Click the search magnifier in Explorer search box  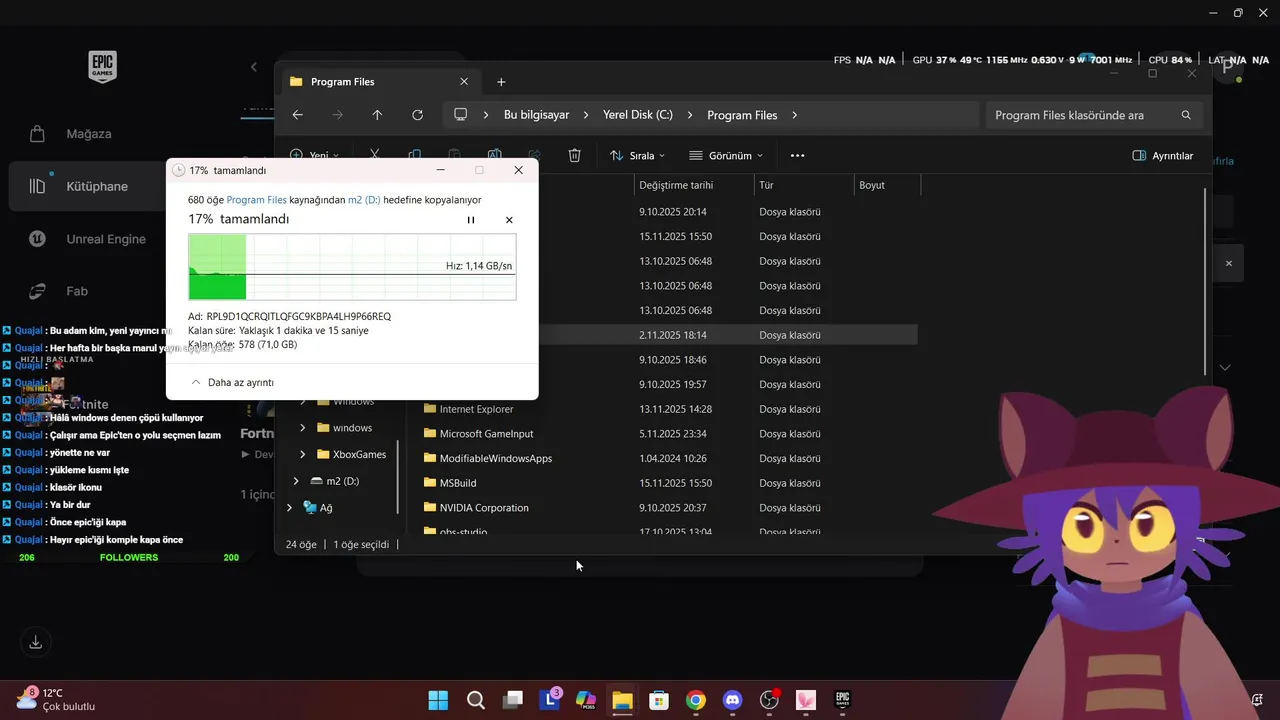[x=1186, y=115]
